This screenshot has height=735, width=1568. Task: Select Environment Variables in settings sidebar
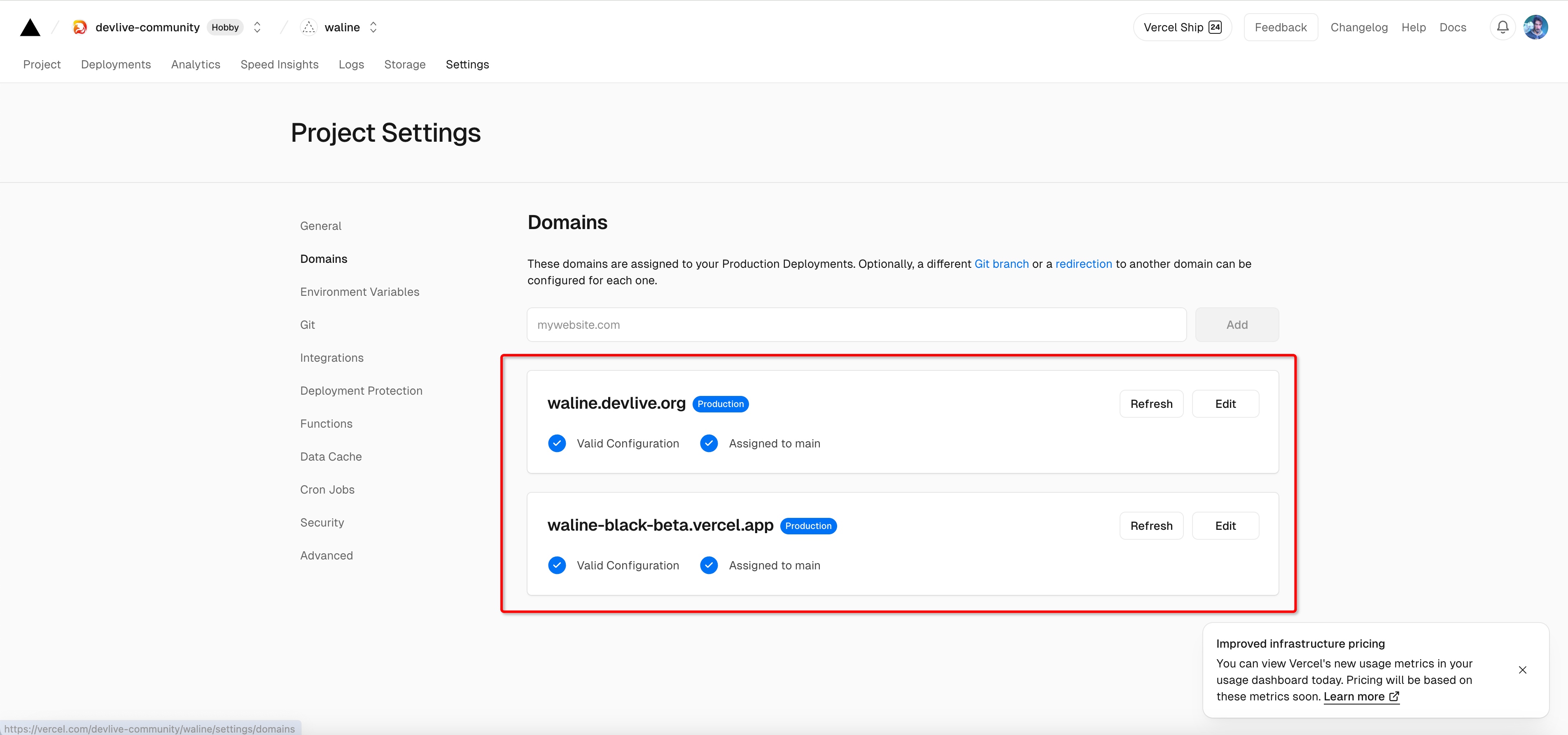[x=359, y=292]
